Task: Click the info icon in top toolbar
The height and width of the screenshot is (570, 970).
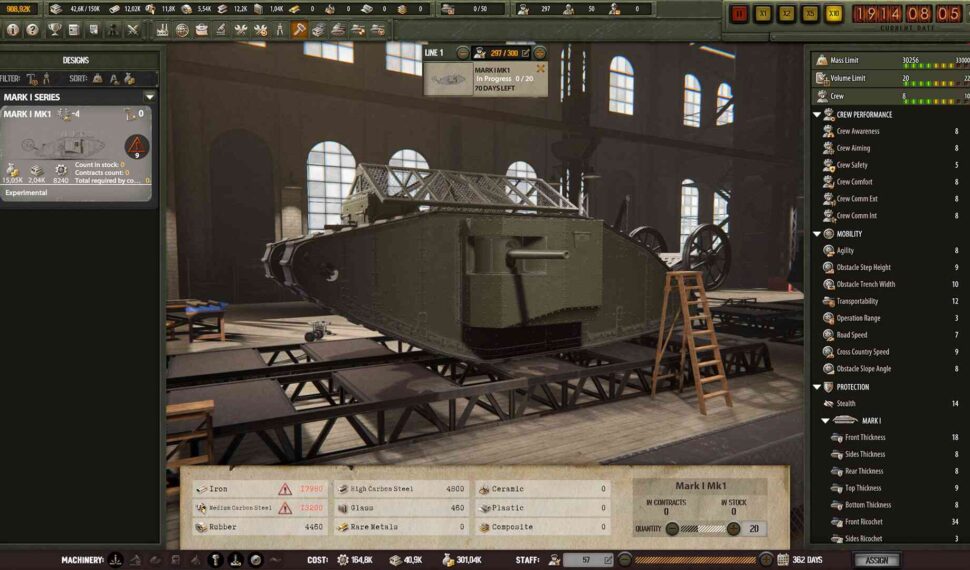Action: click(13, 30)
